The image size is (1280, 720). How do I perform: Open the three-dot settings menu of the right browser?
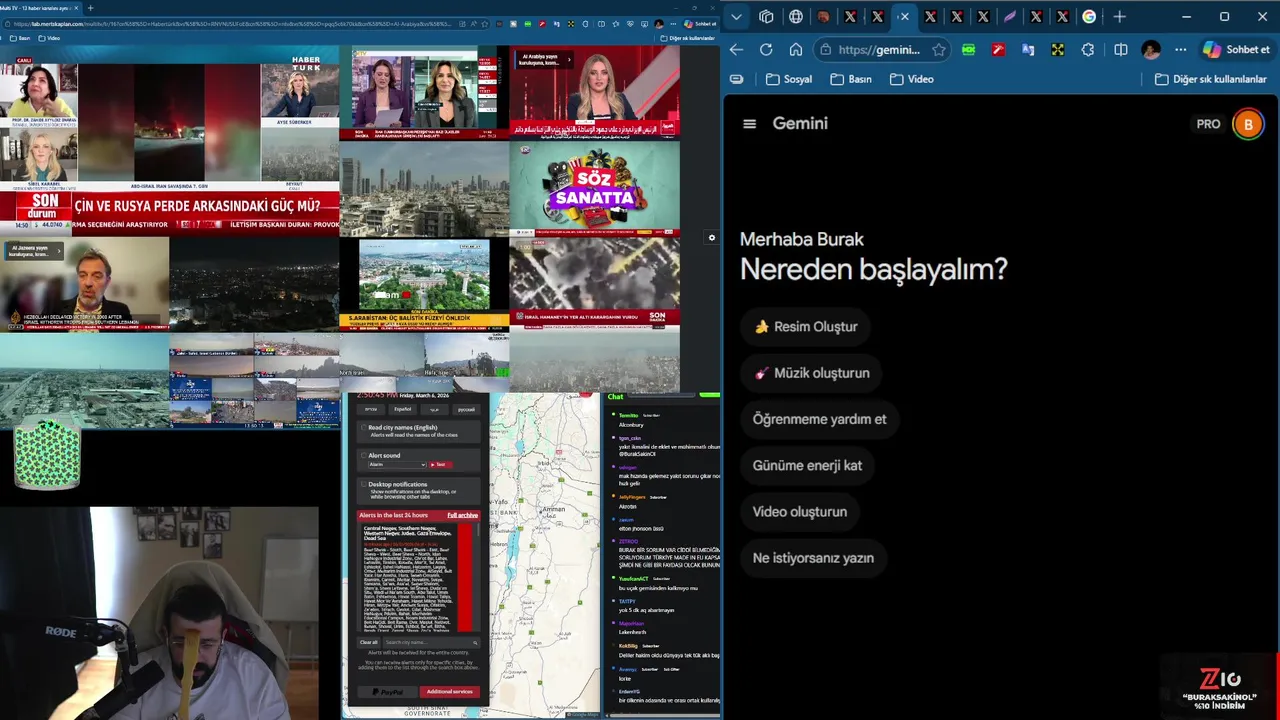click(x=1181, y=49)
